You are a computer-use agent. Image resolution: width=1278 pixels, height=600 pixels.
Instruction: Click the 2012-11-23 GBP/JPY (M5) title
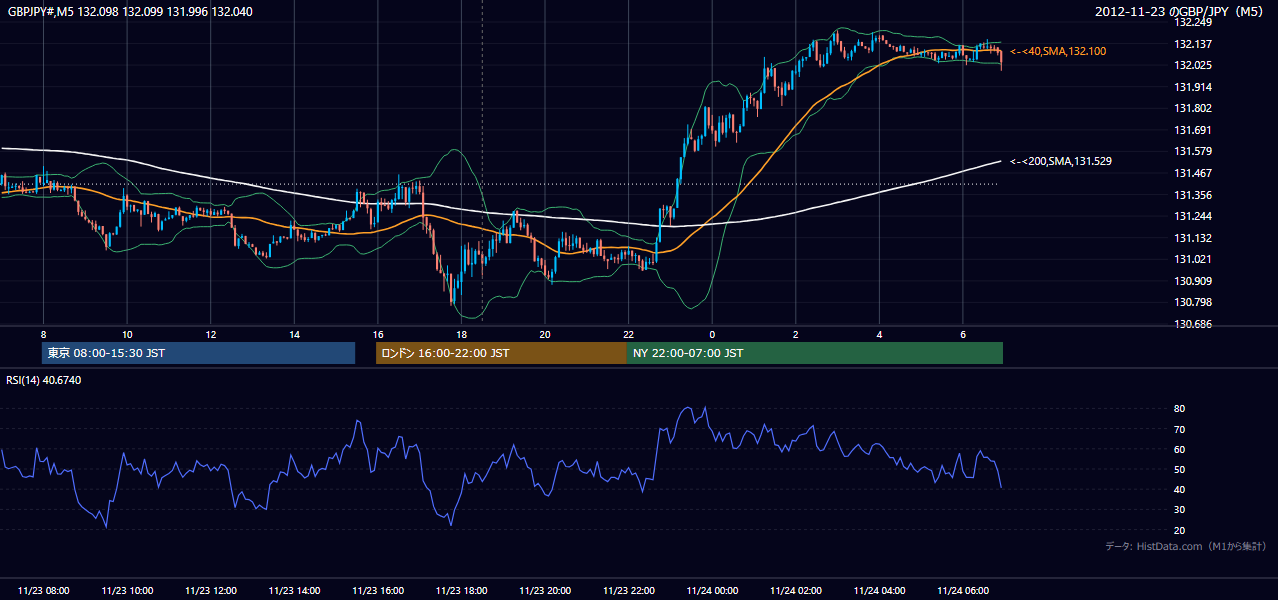click(1181, 12)
